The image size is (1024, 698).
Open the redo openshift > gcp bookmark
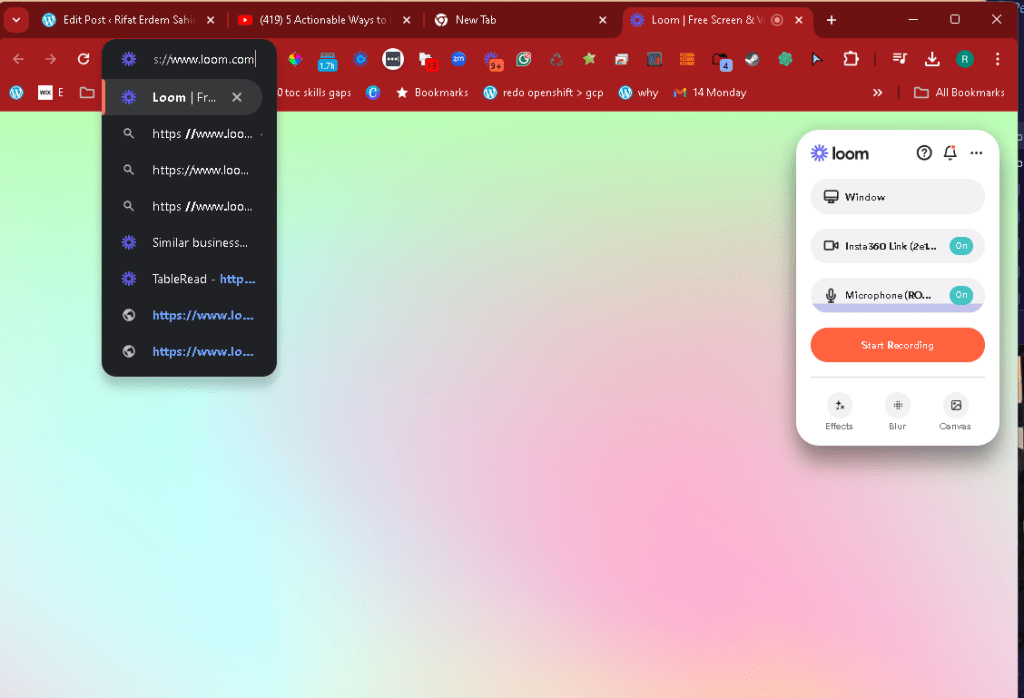[543, 93]
